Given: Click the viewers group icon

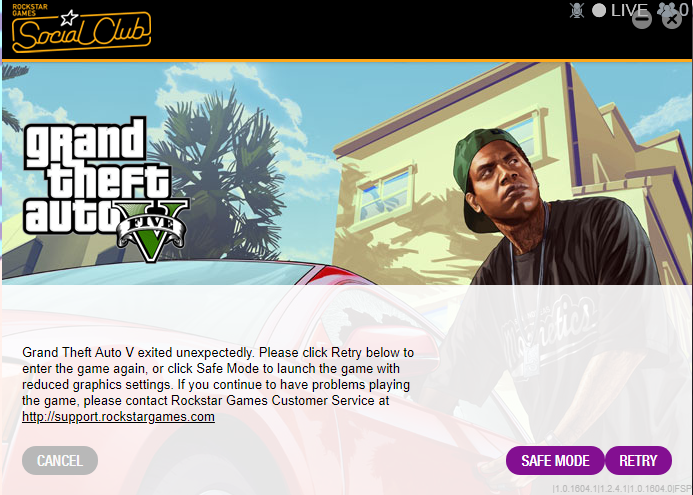Looking at the screenshot, I should click(x=667, y=9).
